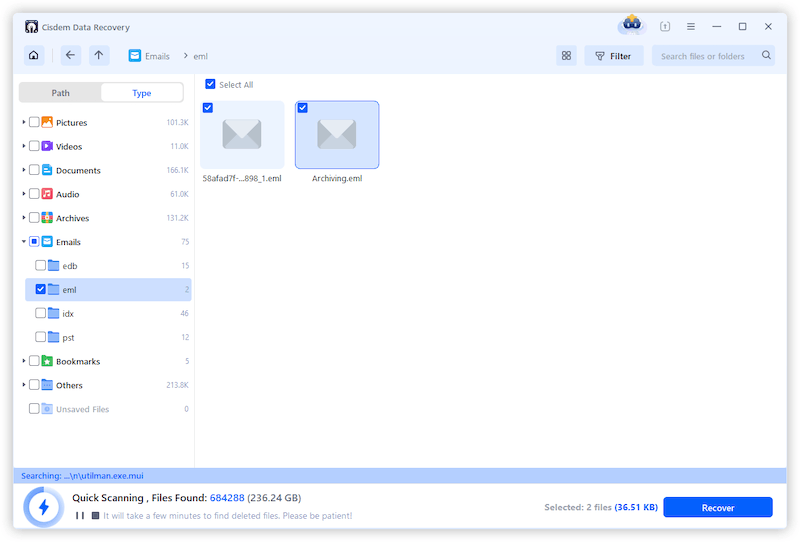Click the Unsaved Files icon

tap(47, 408)
